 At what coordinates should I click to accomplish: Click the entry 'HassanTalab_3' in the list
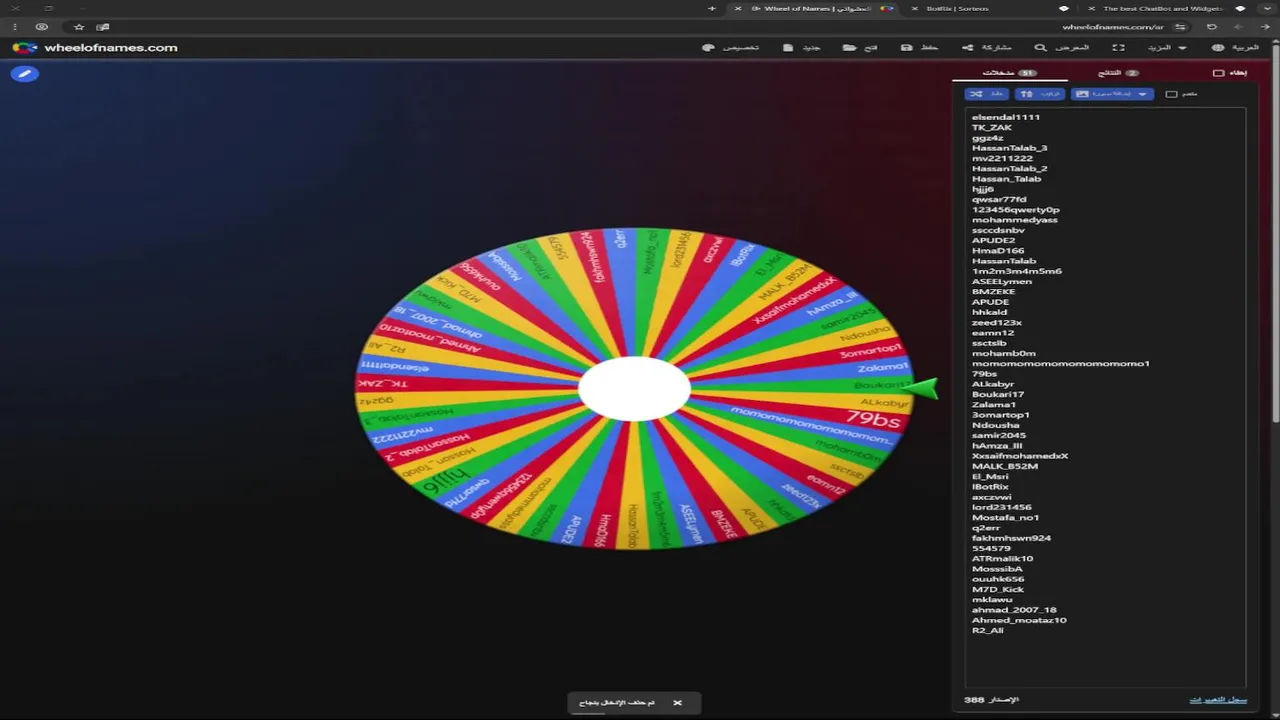click(1009, 148)
